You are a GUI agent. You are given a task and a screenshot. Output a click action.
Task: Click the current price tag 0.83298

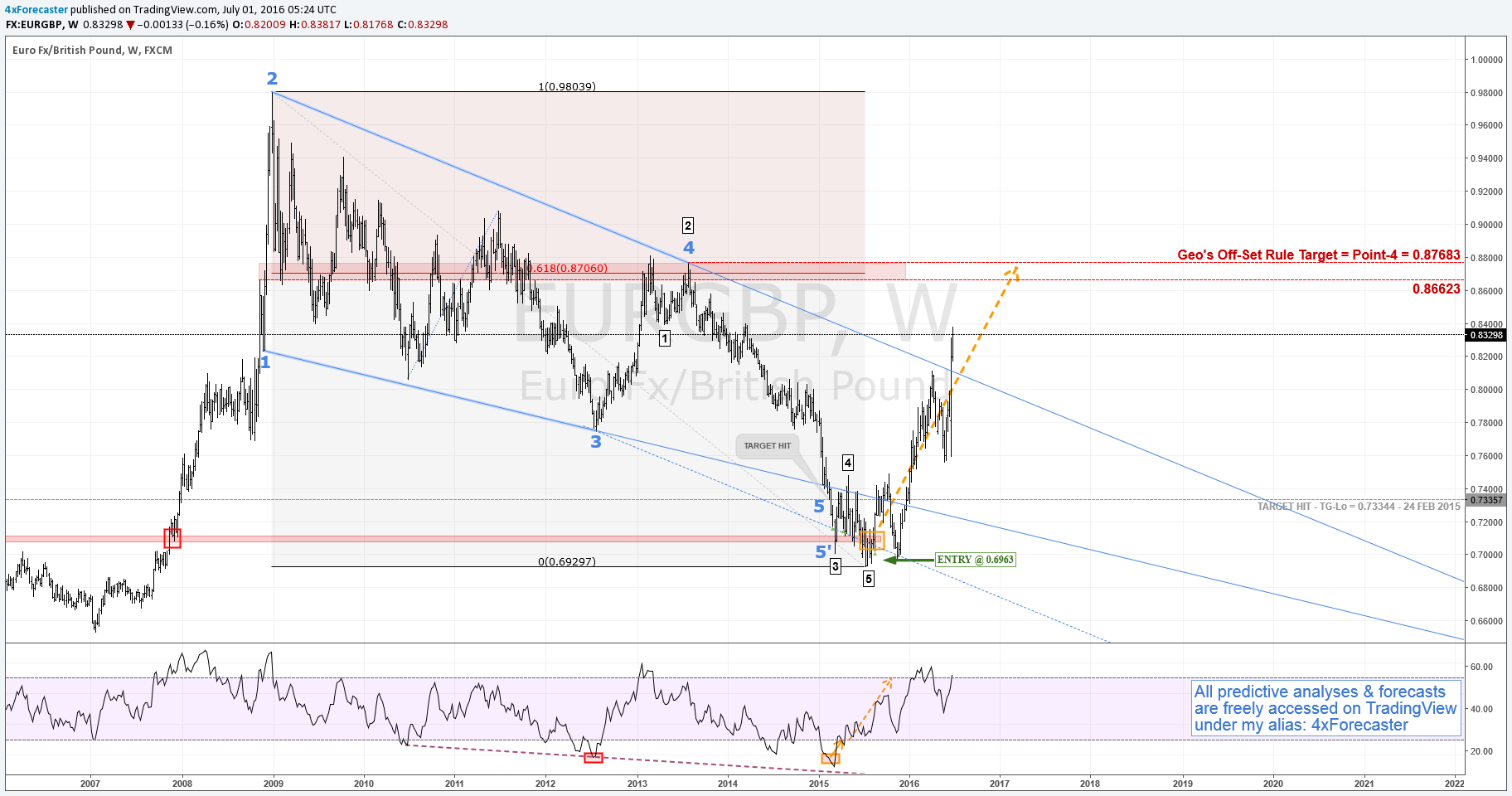[1486, 335]
